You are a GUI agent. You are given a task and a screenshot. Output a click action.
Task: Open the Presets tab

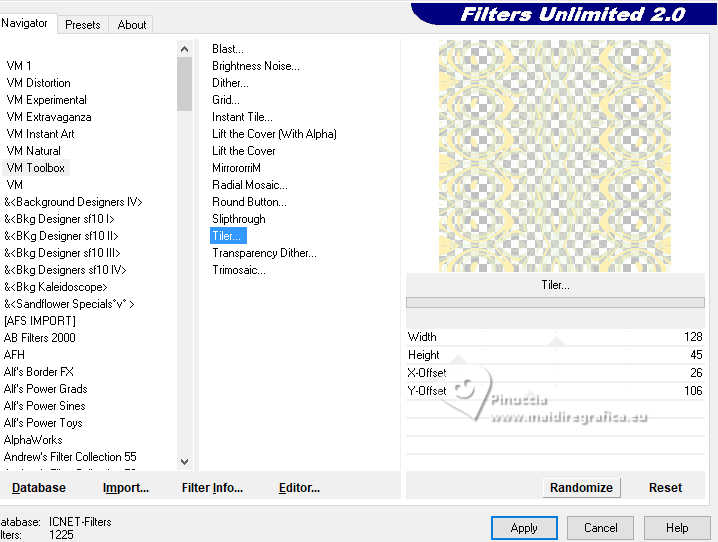82,25
